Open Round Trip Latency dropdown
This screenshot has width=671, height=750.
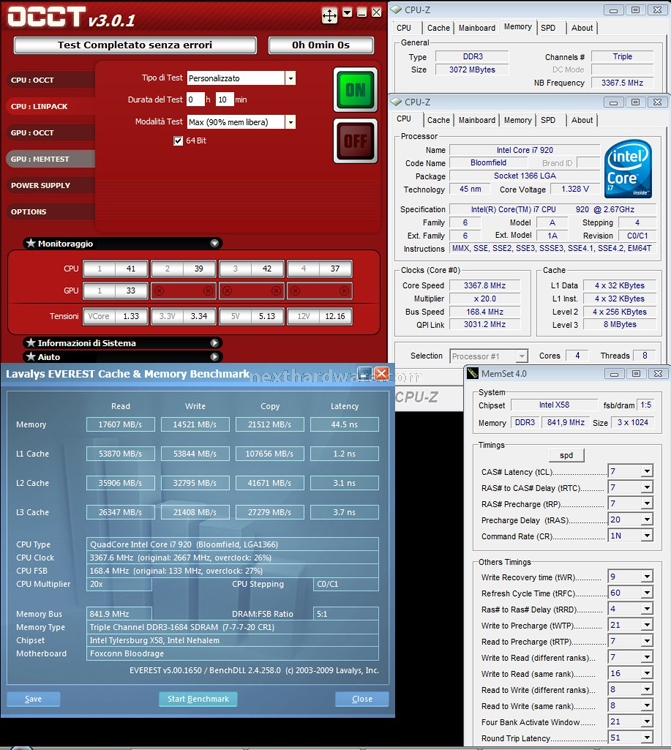click(x=647, y=738)
